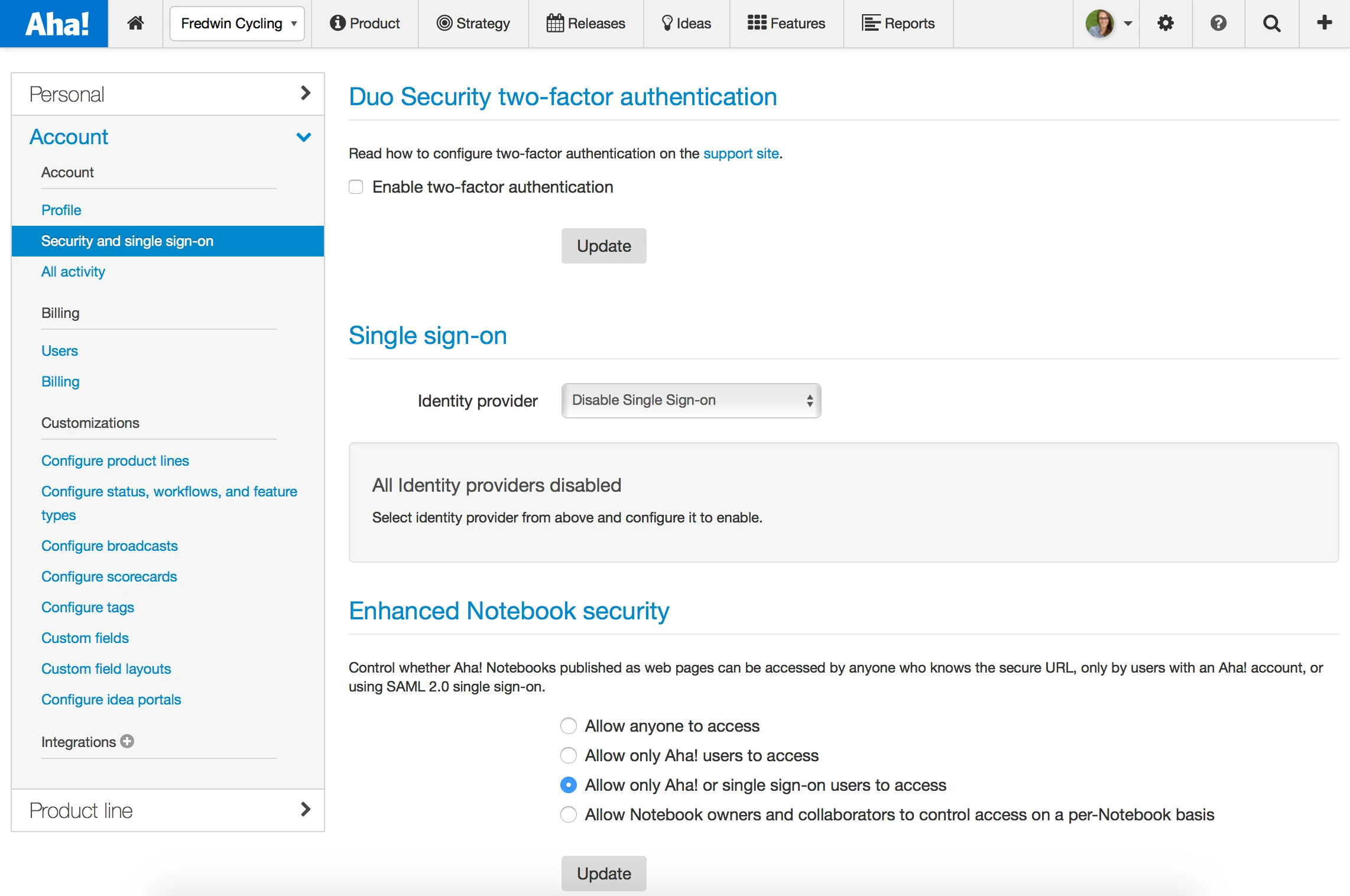Open the Releases menu

click(586, 24)
